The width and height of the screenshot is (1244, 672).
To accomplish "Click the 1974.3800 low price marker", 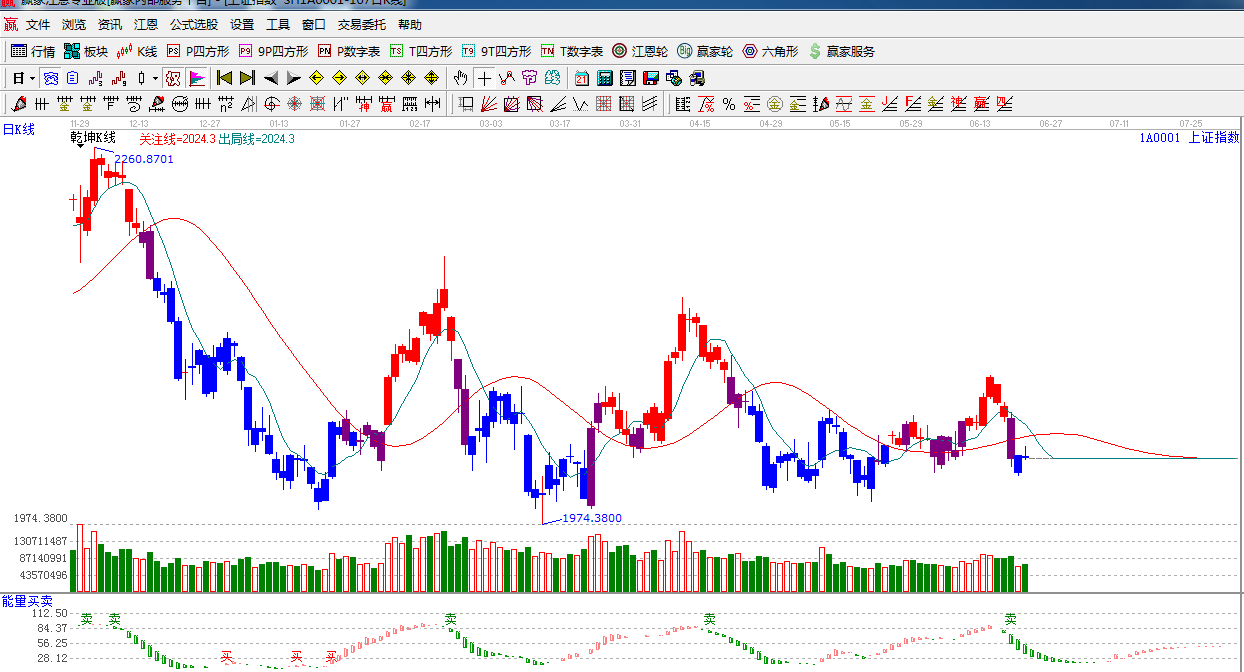I will [591, 518].
